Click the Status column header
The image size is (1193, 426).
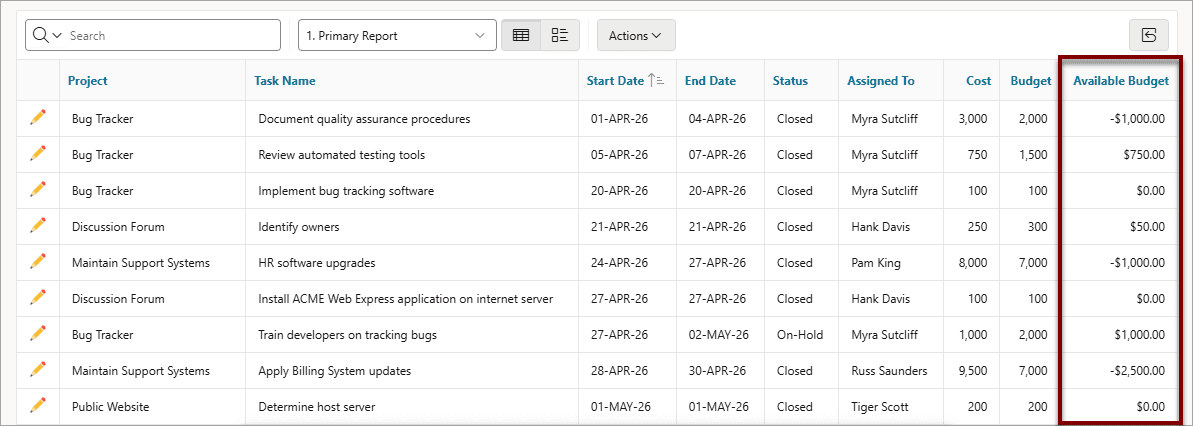pos(791,81)
